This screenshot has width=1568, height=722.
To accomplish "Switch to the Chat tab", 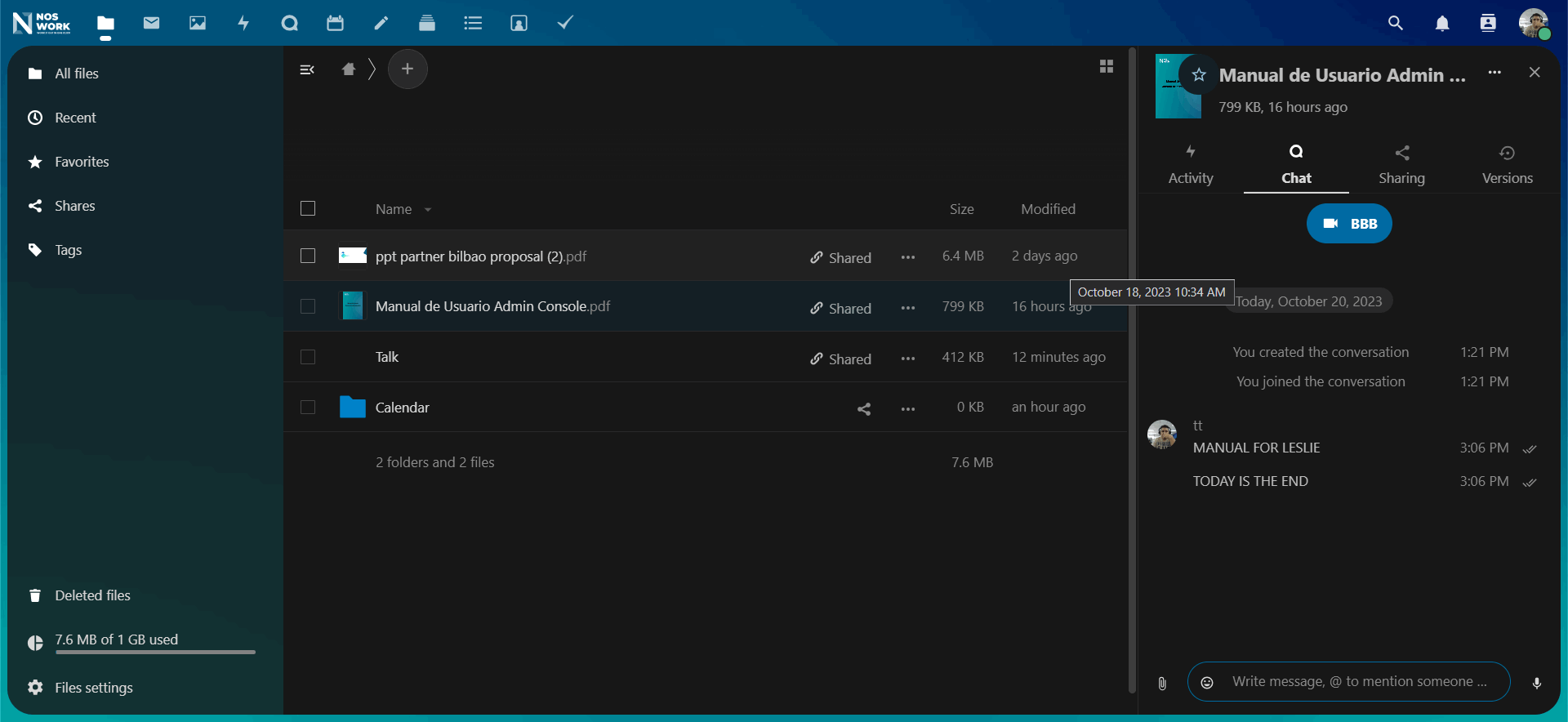I will point(1296,165).
